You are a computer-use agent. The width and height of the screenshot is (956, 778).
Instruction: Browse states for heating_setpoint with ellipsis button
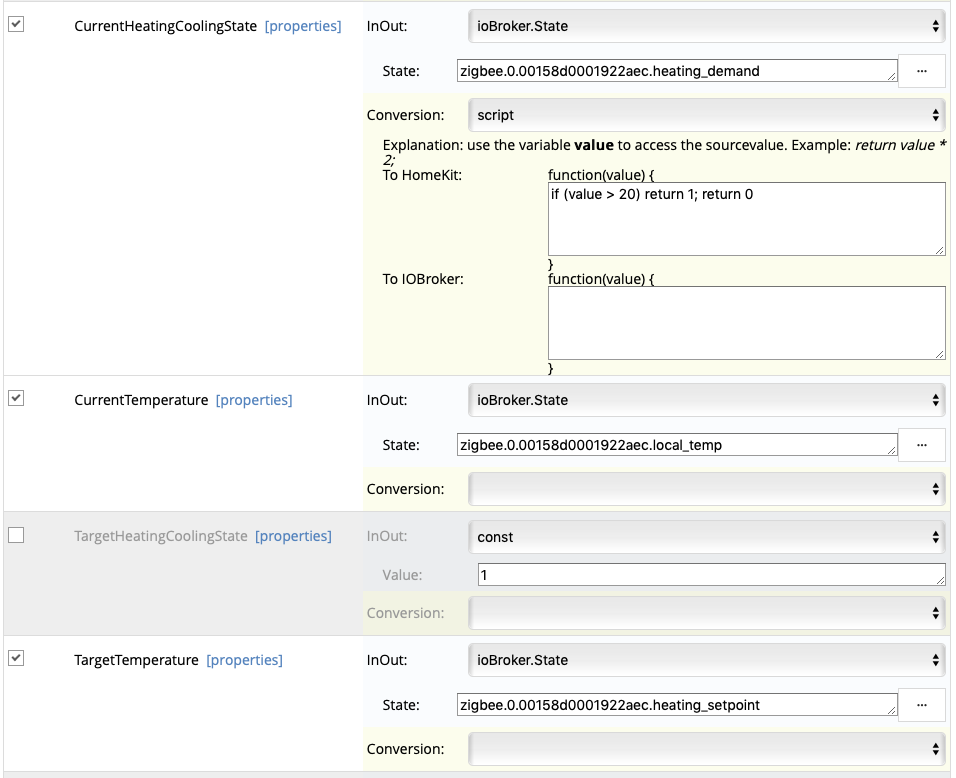(x=922, y=705)
